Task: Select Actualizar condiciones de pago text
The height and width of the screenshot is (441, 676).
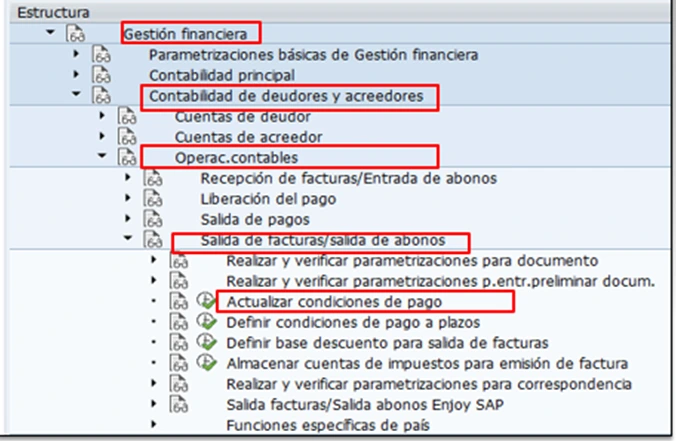Action: pyautogui.click(x=334, y=302)
